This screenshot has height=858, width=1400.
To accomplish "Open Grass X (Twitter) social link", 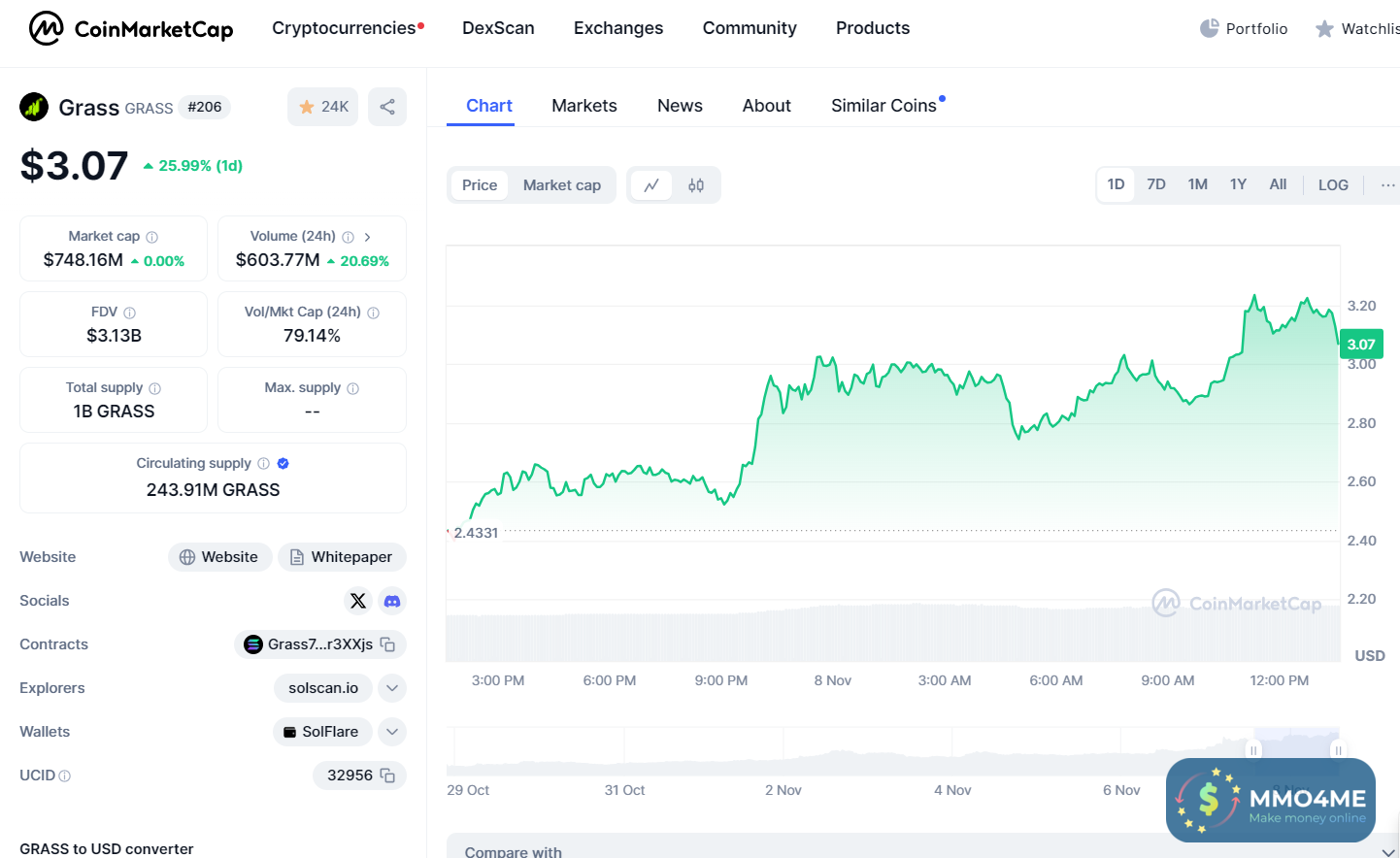I will point(358,601).
